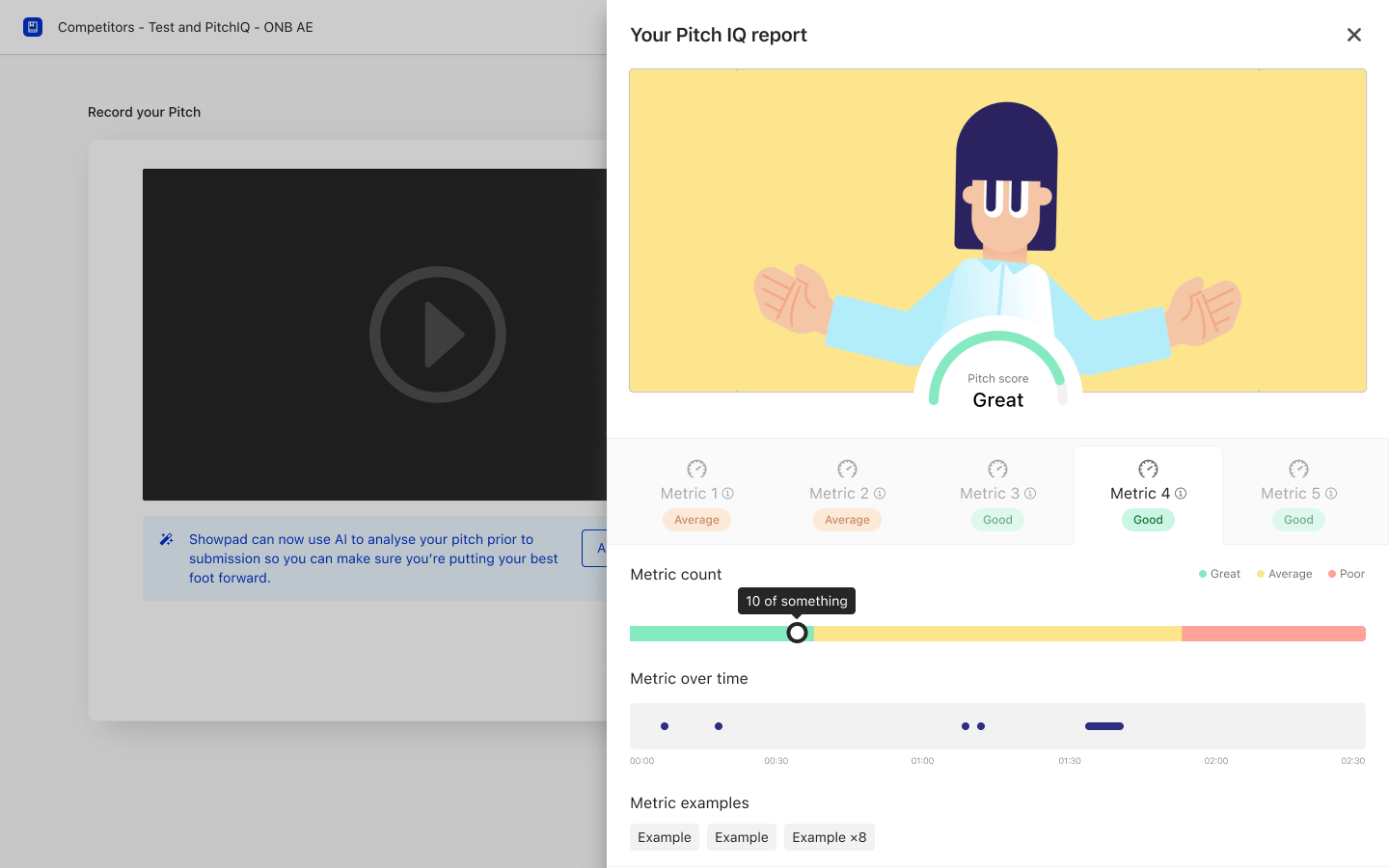Image resolution: width=1389 pixels, height=868 pixels.
Task: Click the AI magic wand icon
Action: pyautogui.click(x=167, y=539)
